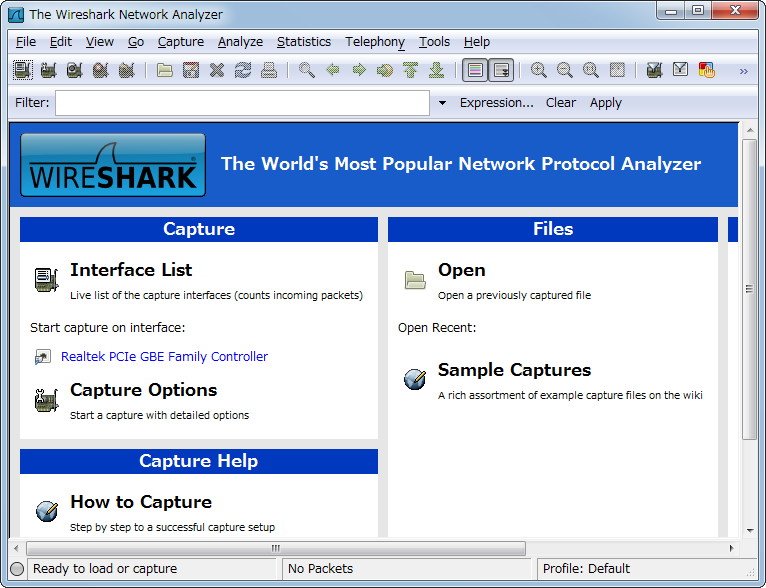The height and width of the screenshot is (588, 766).
Task: Open the Tools menu
Action: [434, 42]
